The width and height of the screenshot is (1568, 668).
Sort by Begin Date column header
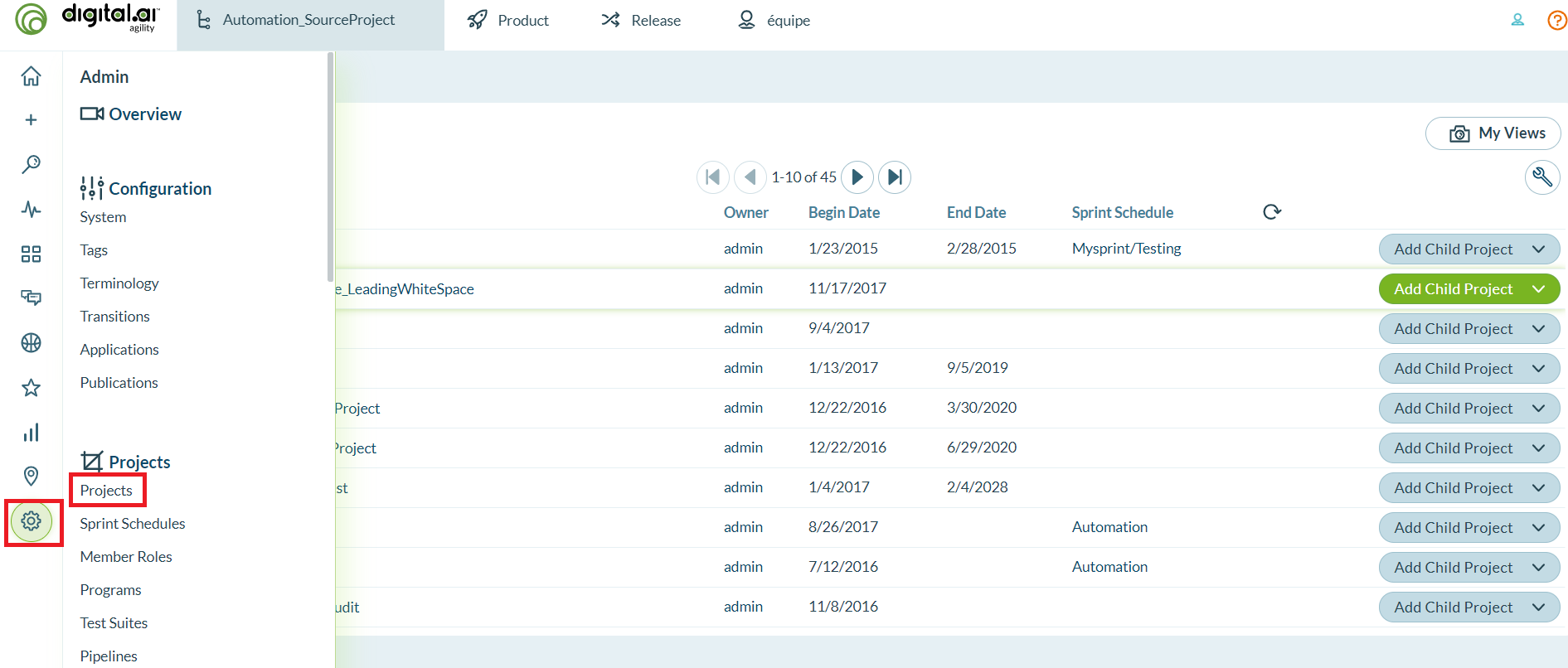(843, 212)
